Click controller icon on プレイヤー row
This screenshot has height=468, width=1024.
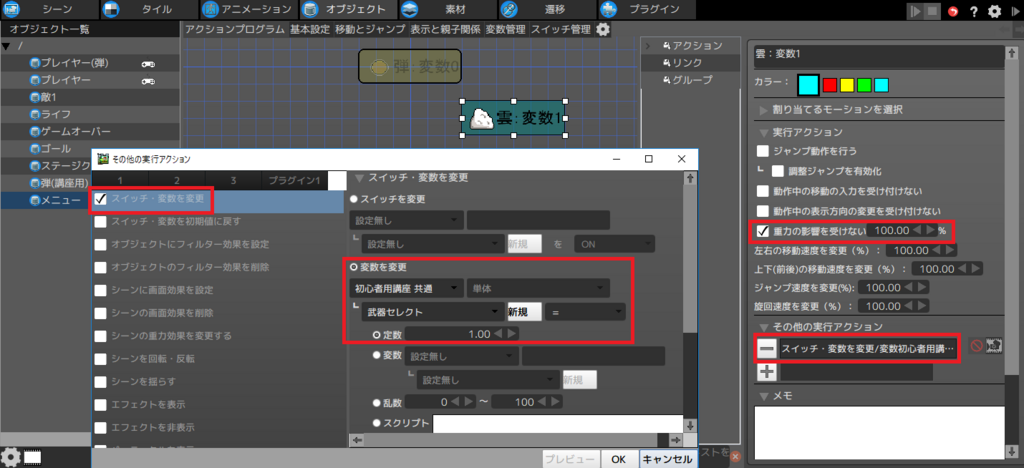(x=149, y=81)
